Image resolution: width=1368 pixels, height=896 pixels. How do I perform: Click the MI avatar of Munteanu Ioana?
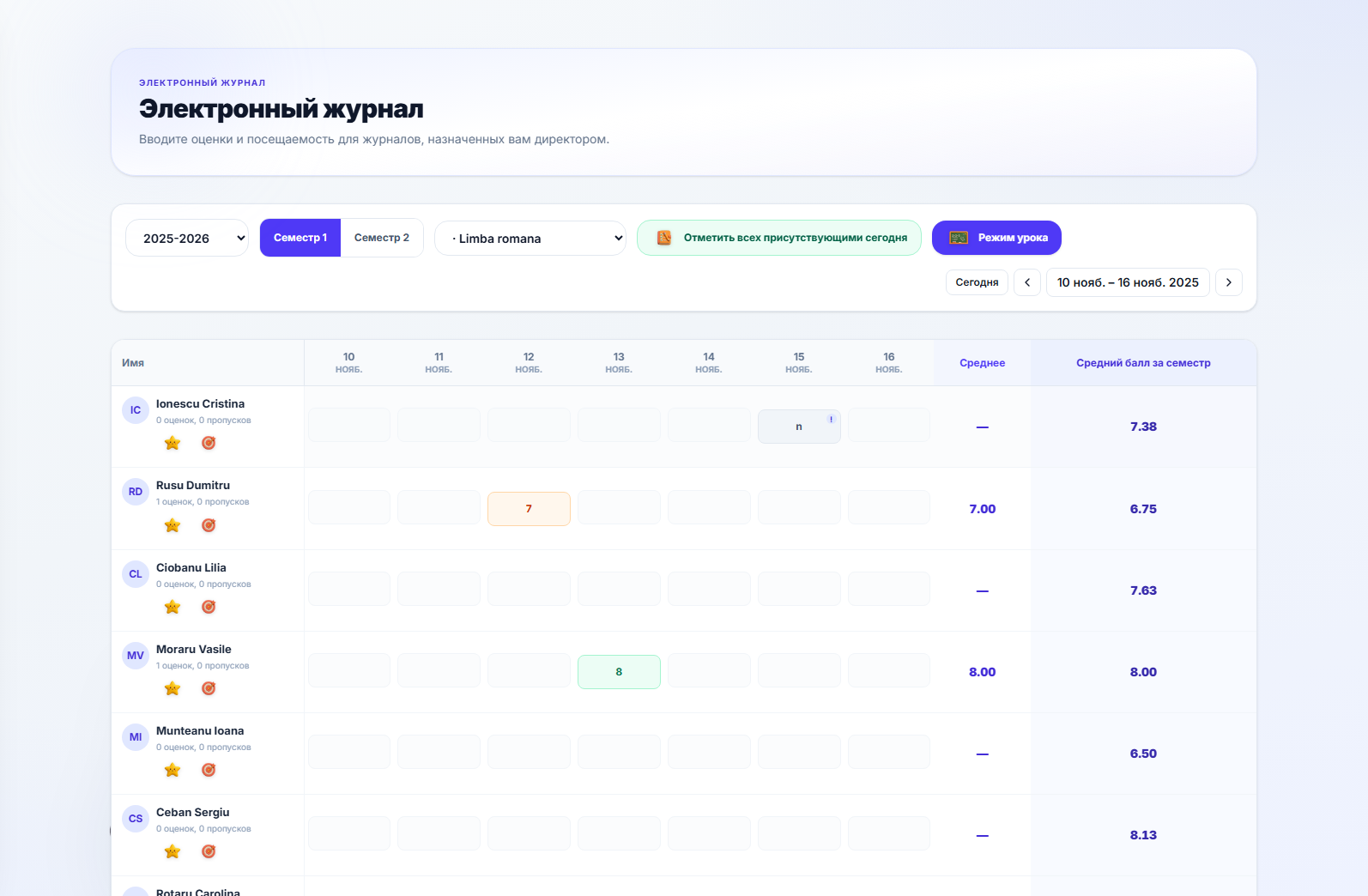pyautogui.click(x=136, y=737)
